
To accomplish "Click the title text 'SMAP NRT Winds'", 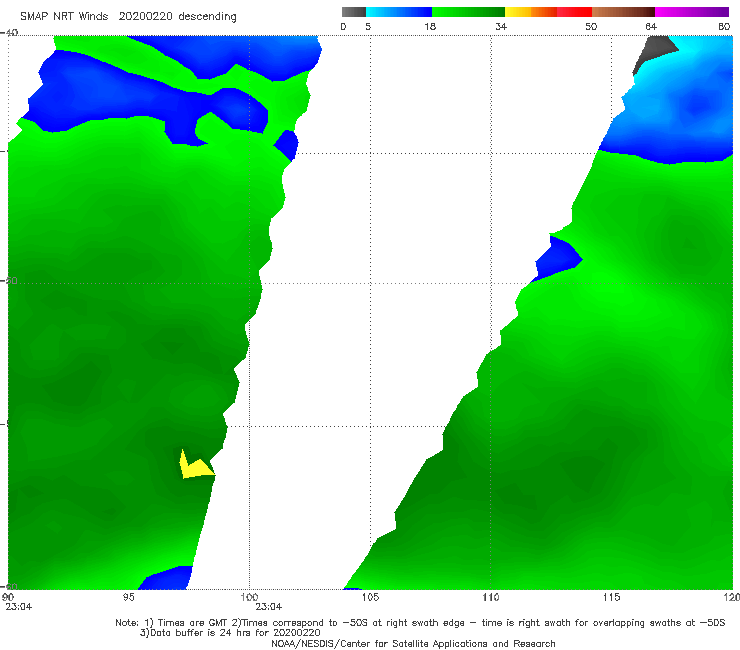I will [x=64, y=17].
